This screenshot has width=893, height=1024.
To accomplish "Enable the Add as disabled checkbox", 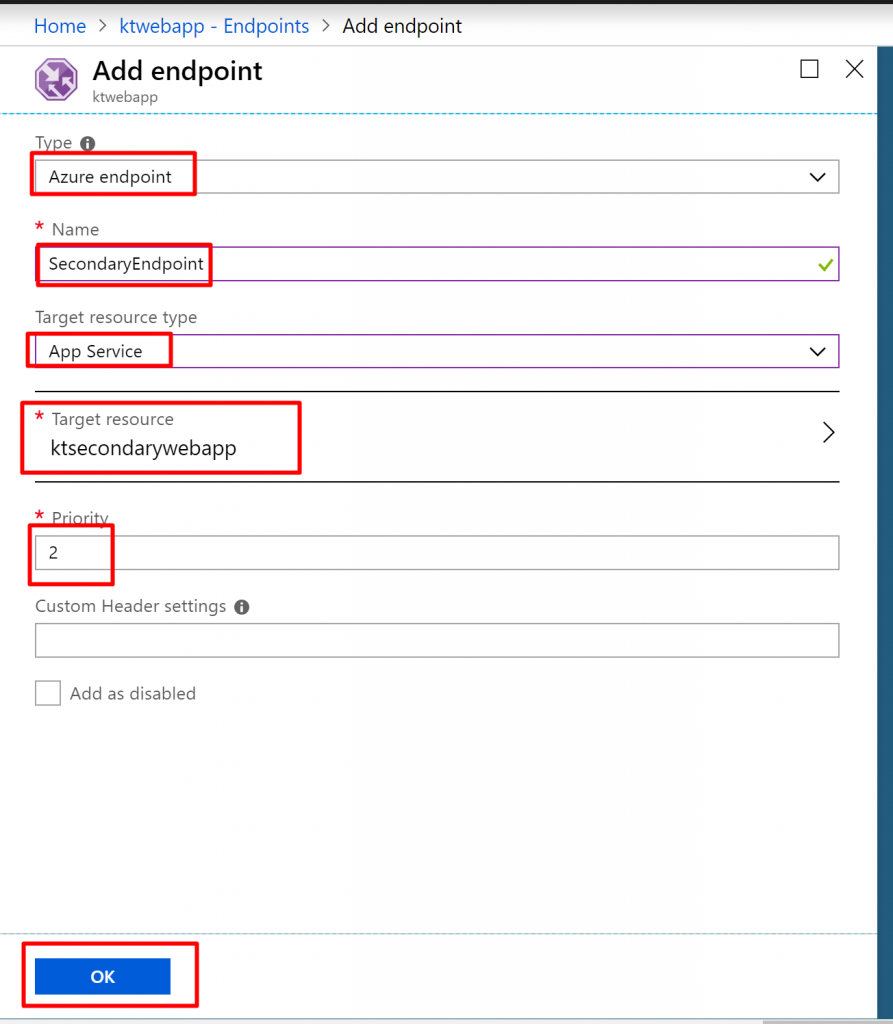I will click(48, 693).
